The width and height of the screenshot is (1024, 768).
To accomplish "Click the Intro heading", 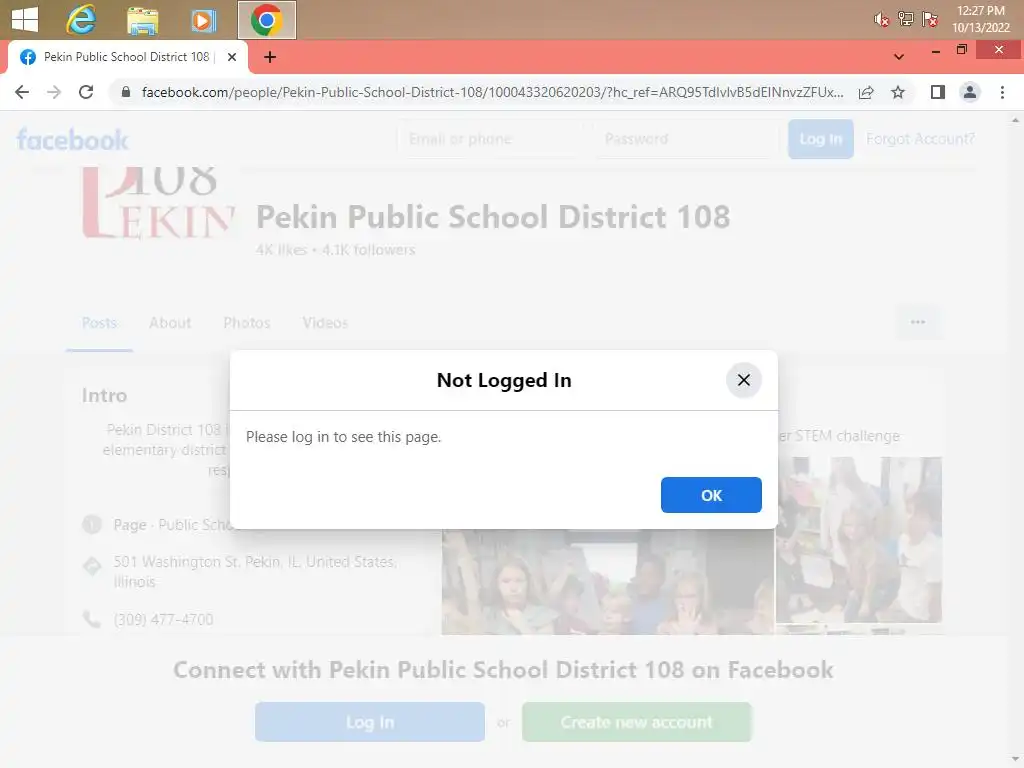I will click(x=104, y=395).
